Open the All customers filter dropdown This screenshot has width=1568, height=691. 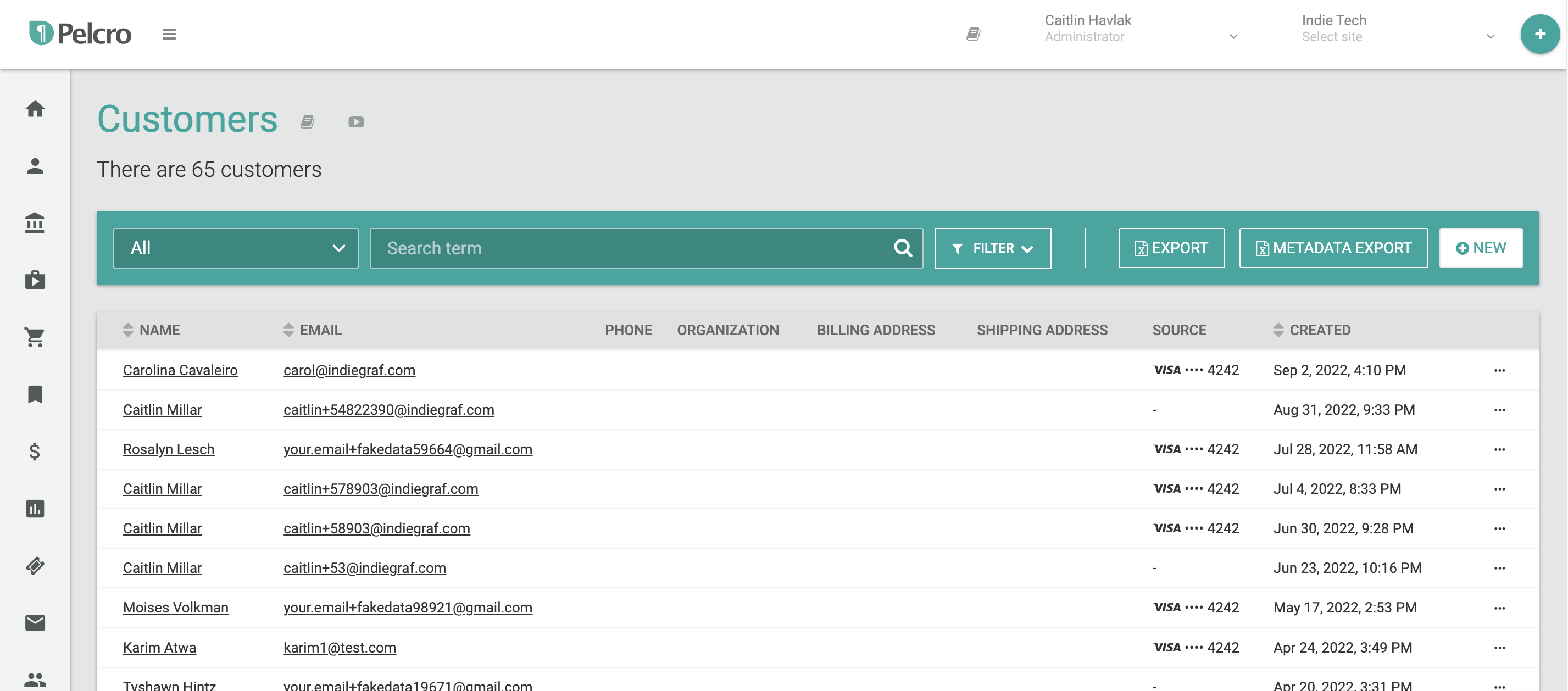pyautogui.click(x=236, y=248)
